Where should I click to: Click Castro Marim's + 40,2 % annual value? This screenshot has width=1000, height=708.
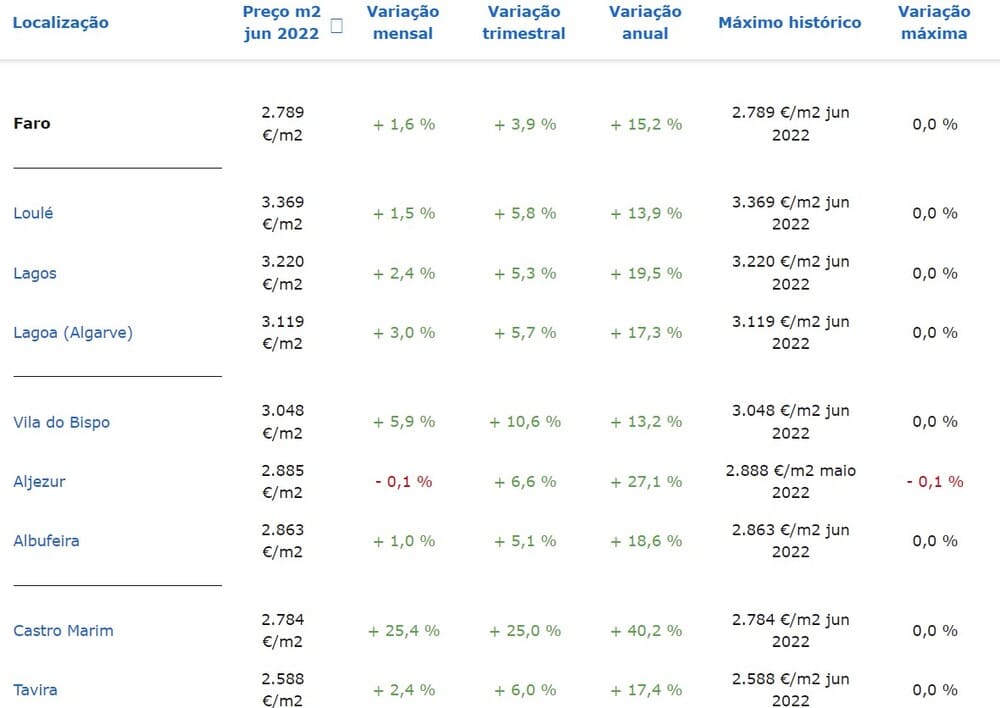pos(646,631)
